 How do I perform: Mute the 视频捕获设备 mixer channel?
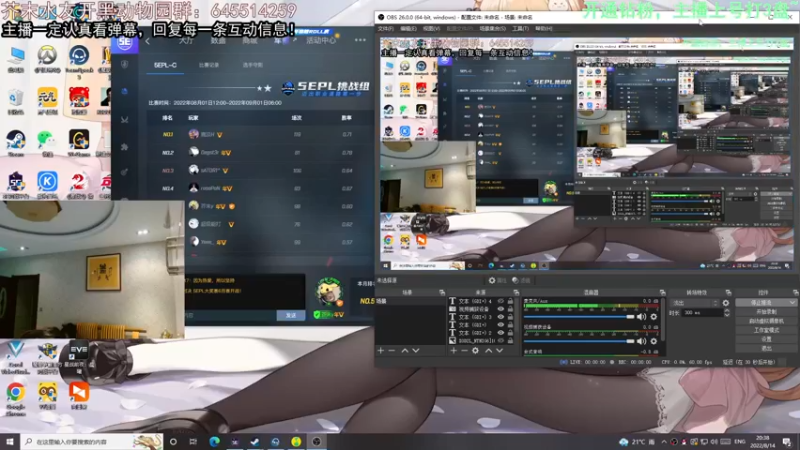[x=641, y=341]
